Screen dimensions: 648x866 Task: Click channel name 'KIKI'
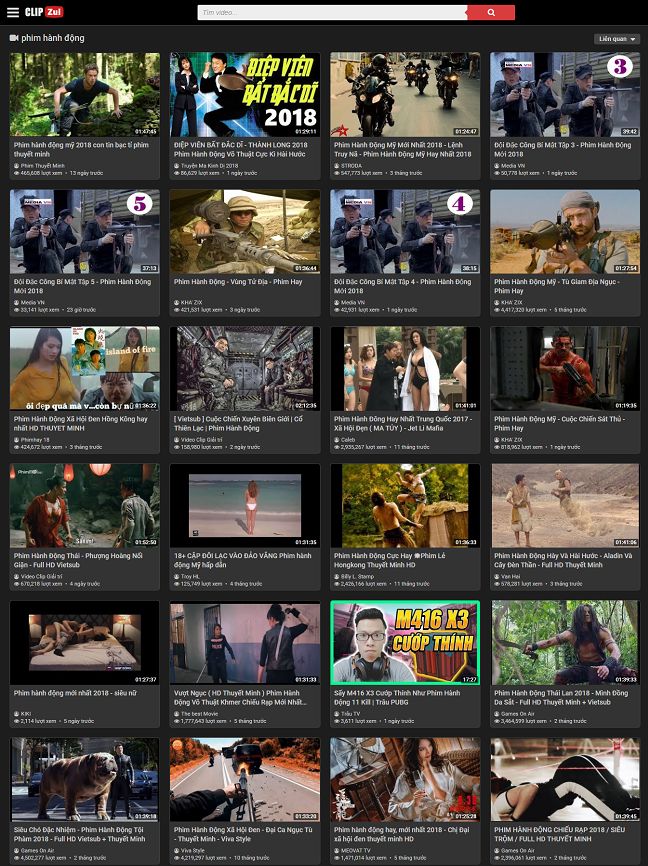pyautogui.click(x=26, y=714)
